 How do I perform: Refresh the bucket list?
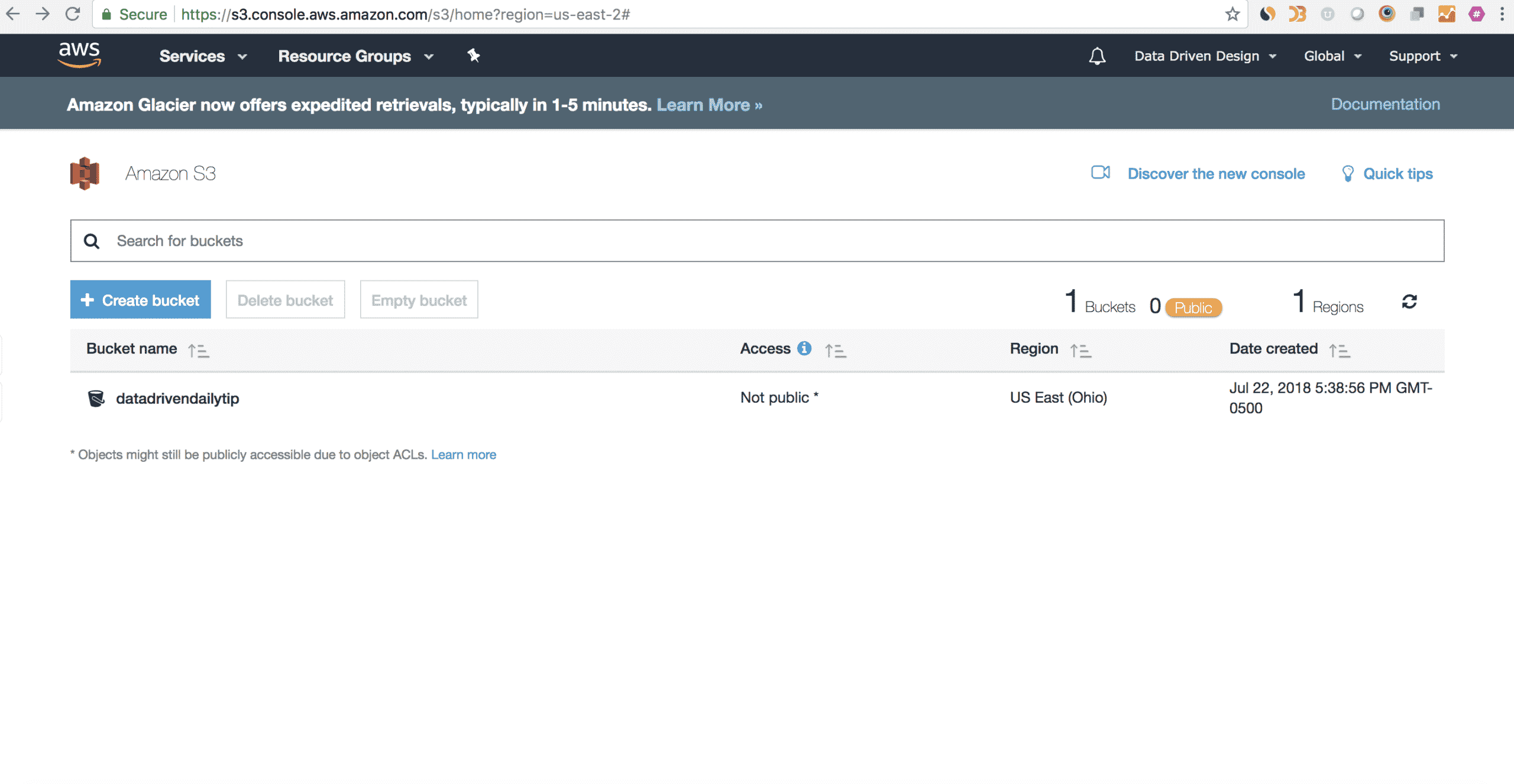click(1409, 302)
